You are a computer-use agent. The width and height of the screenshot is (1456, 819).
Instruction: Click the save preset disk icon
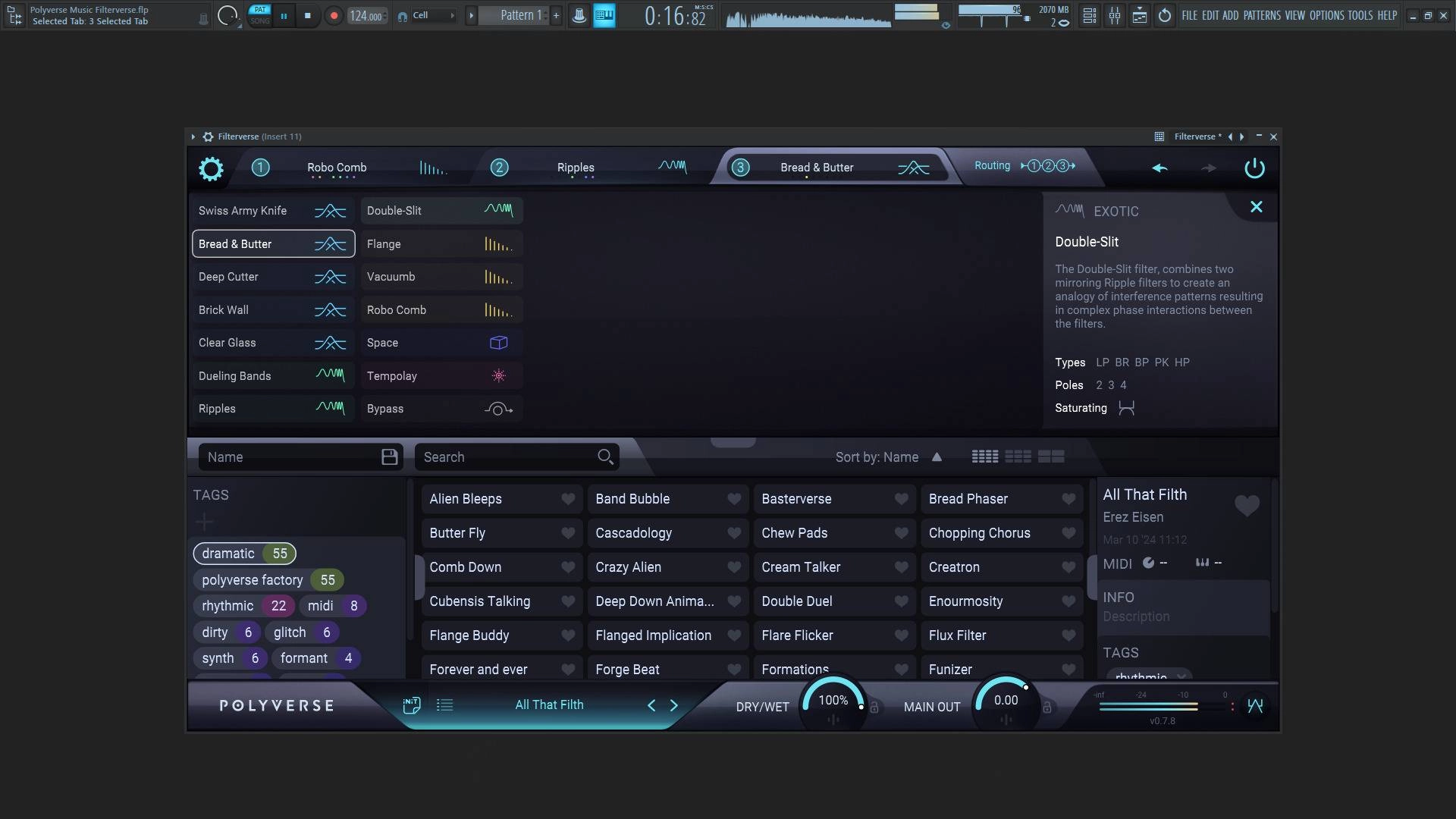[389, 457]
